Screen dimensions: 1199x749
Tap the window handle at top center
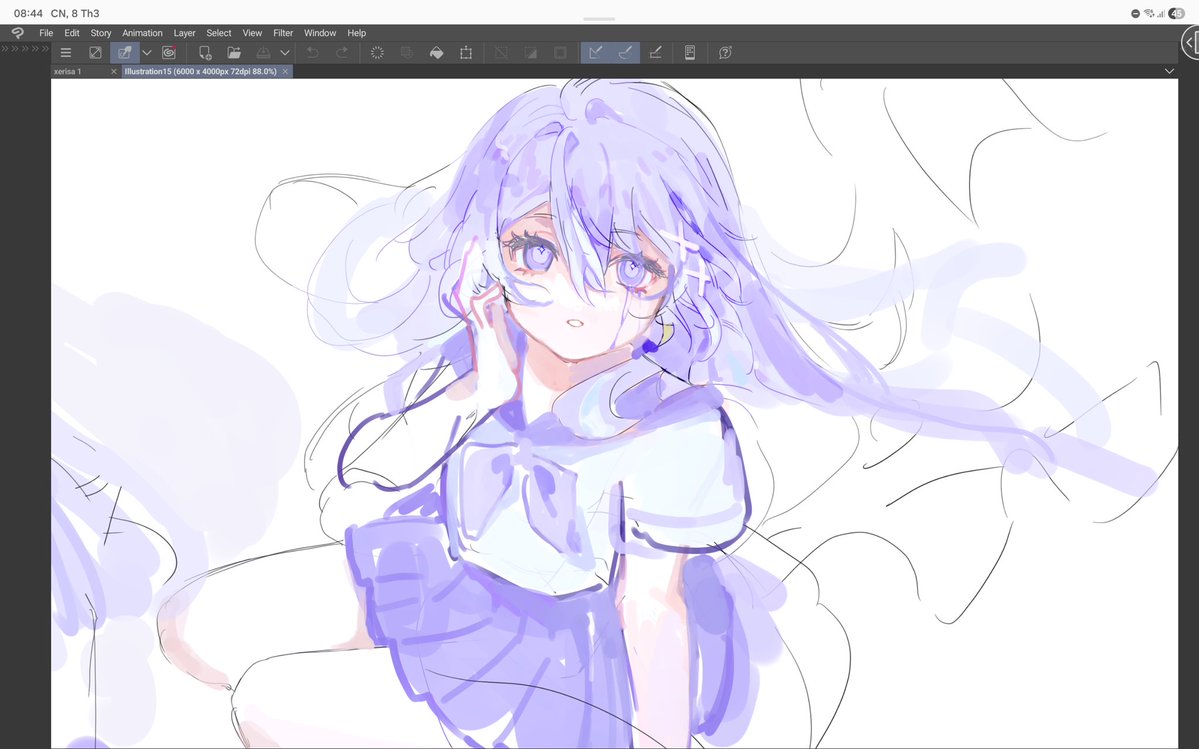(x=599, y=19)
